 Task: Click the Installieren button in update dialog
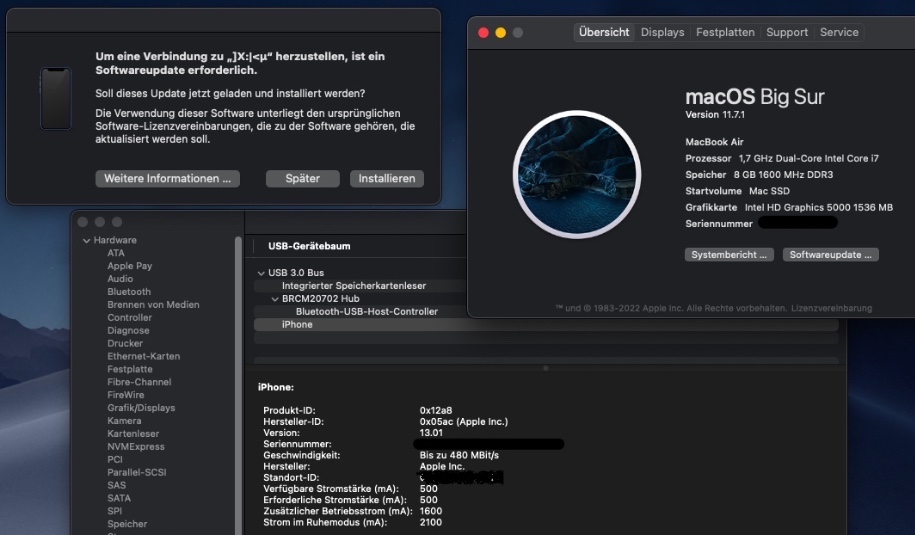pos(386,179)
